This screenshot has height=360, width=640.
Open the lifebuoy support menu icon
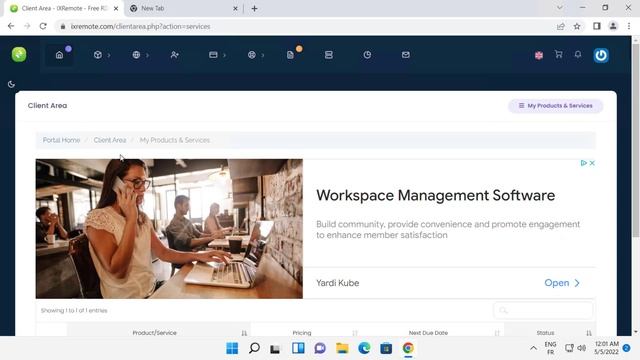[x=251, y=55]
